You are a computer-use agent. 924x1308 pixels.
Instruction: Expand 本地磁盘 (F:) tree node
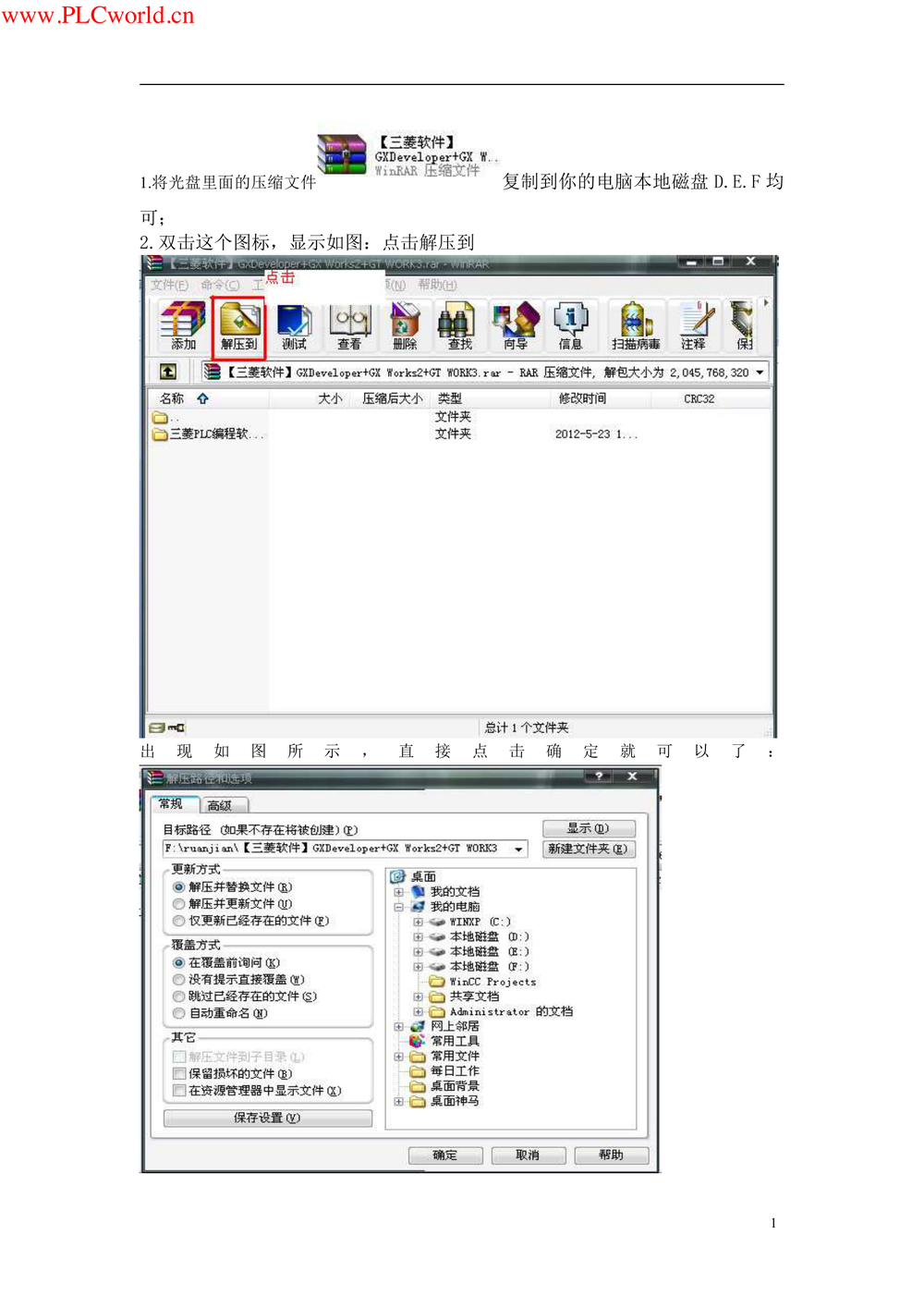click(418, 967)
